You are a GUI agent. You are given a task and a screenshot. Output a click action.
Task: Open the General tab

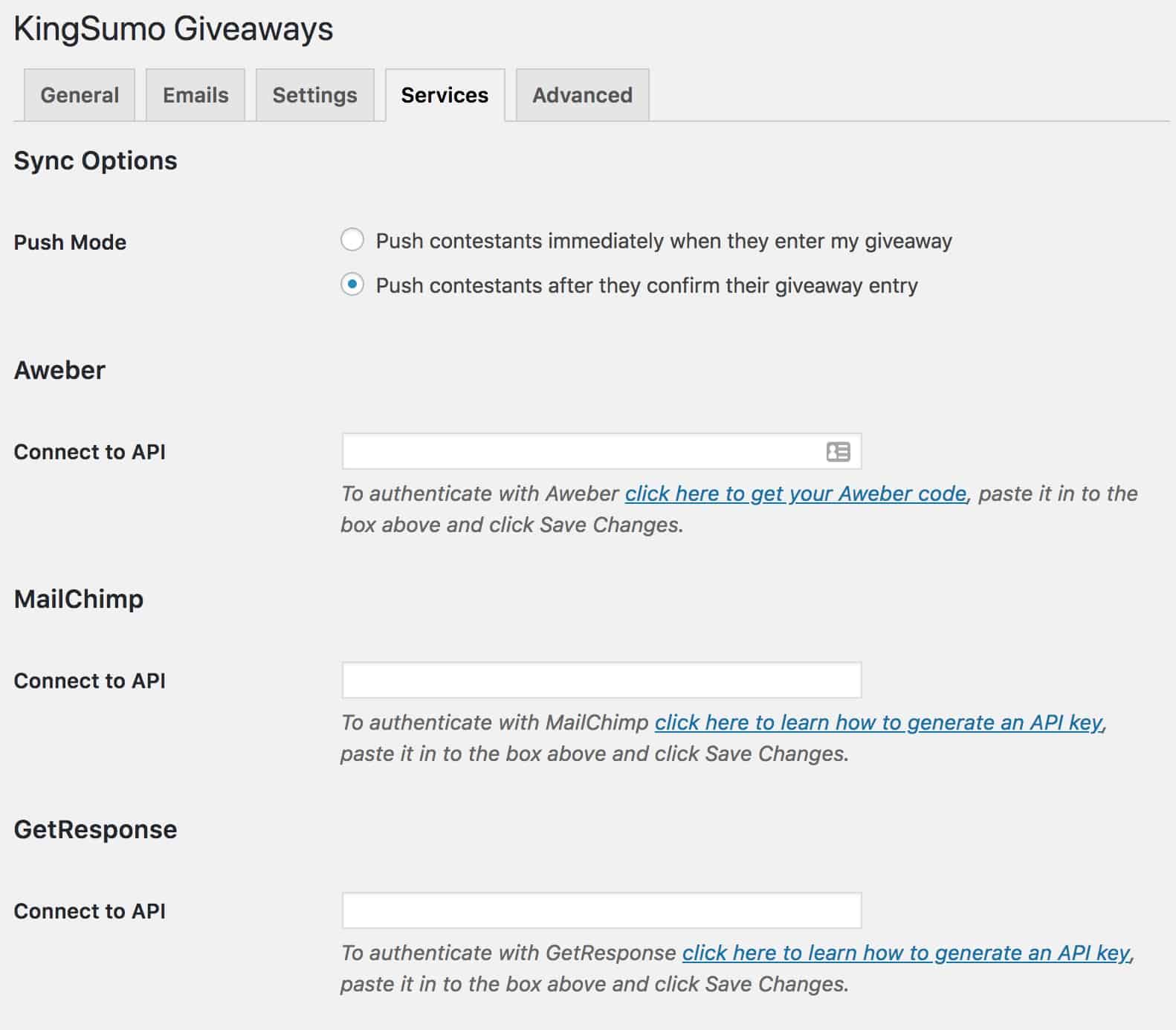point(80,94)
